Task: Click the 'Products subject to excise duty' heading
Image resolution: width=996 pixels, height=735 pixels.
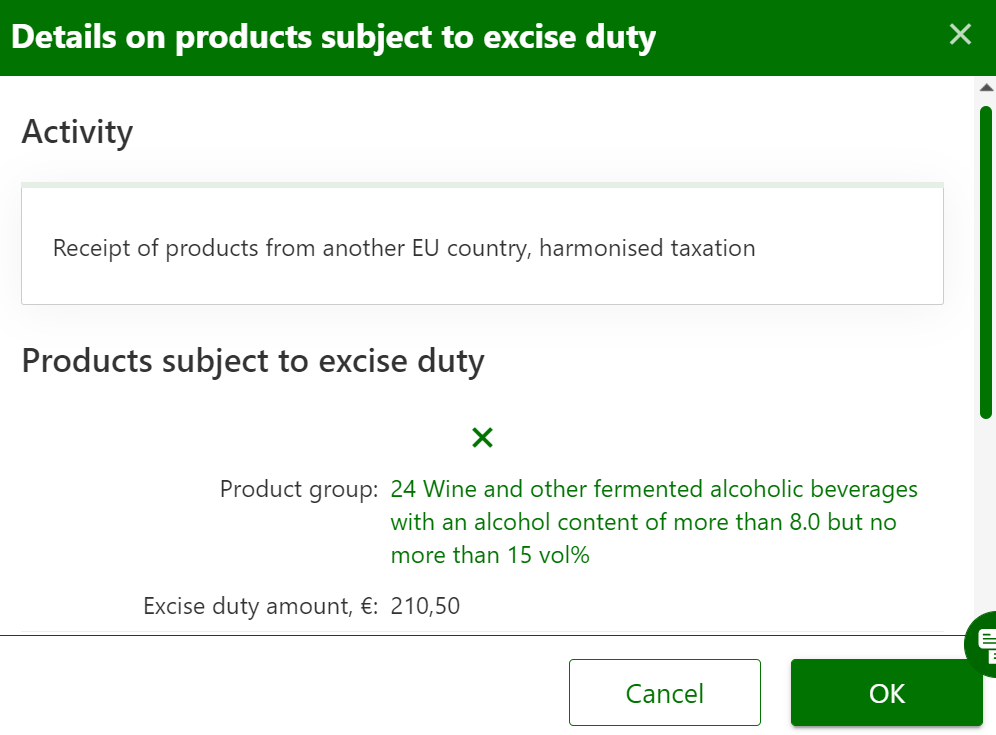Action: [253, 360]
